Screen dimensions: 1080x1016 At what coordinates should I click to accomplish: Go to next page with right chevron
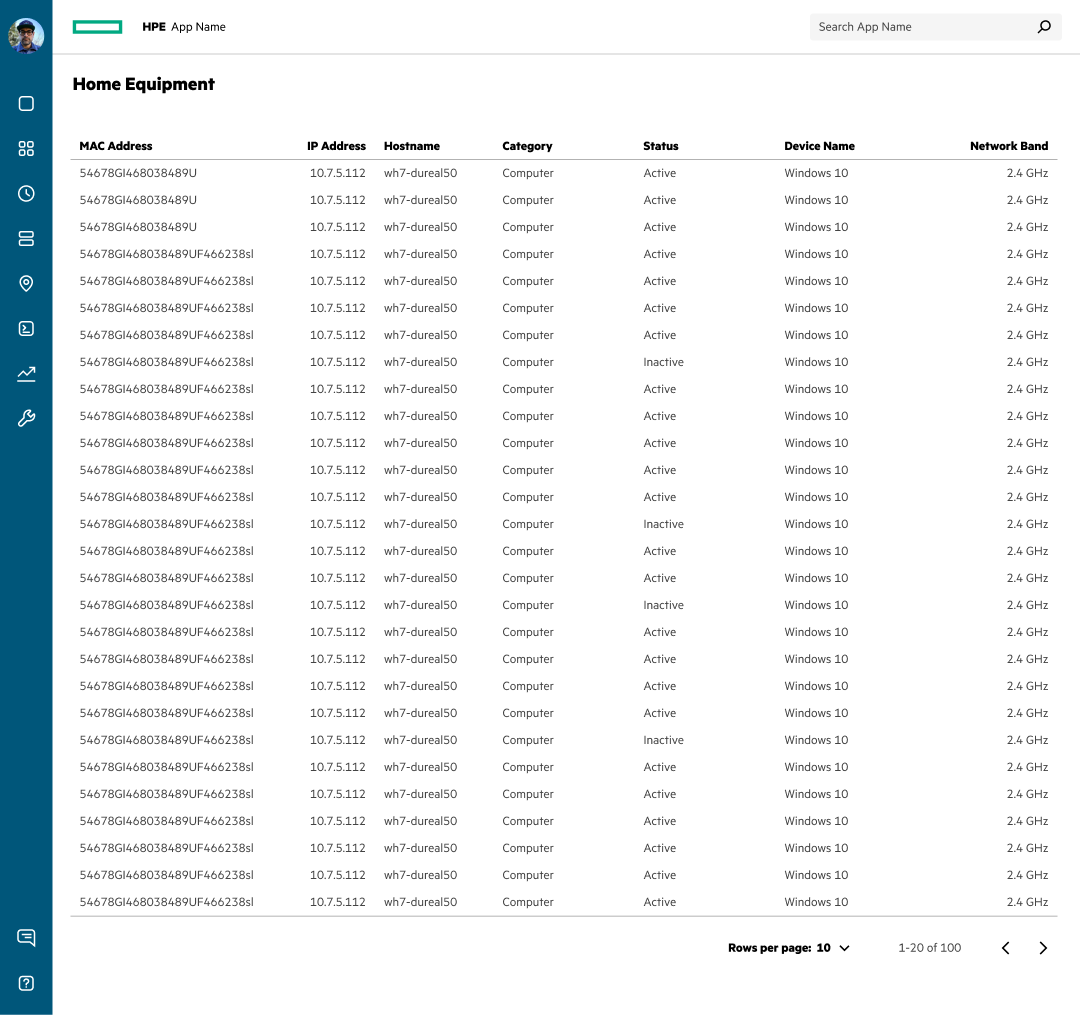click(x=1043, y=948)
